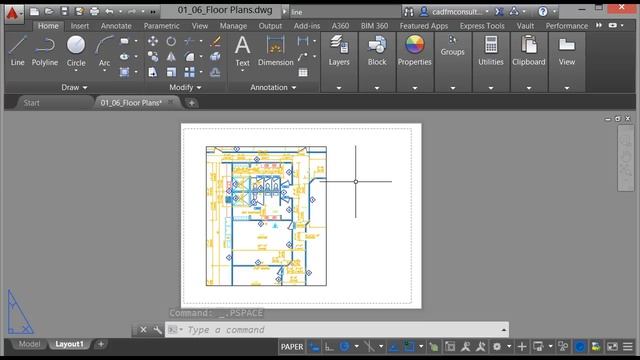Open workspace switching gear dropdown arrow
640x360 pixels.
coord(509,347)
